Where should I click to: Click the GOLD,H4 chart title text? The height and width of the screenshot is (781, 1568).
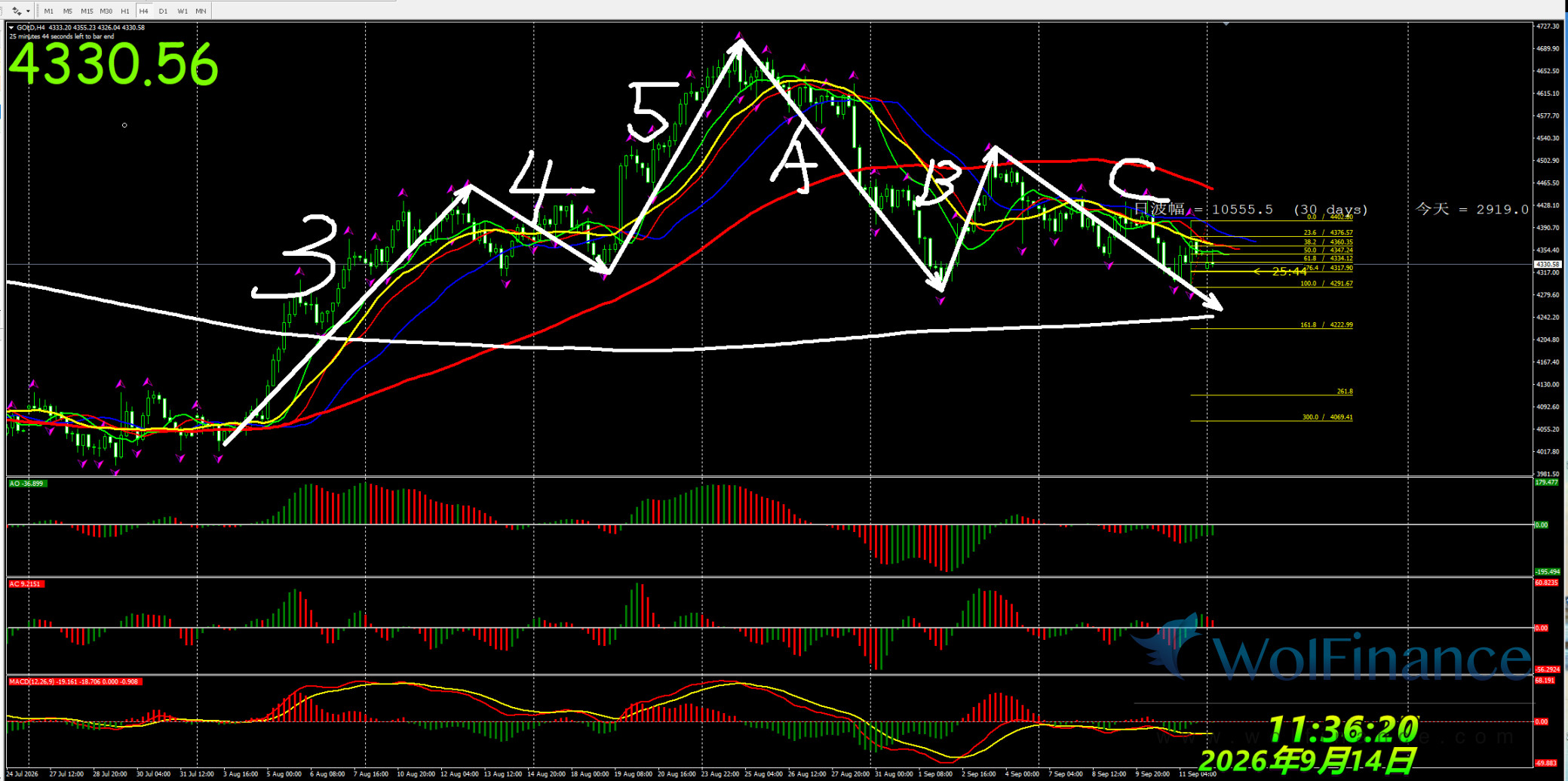tap(31, 28)
